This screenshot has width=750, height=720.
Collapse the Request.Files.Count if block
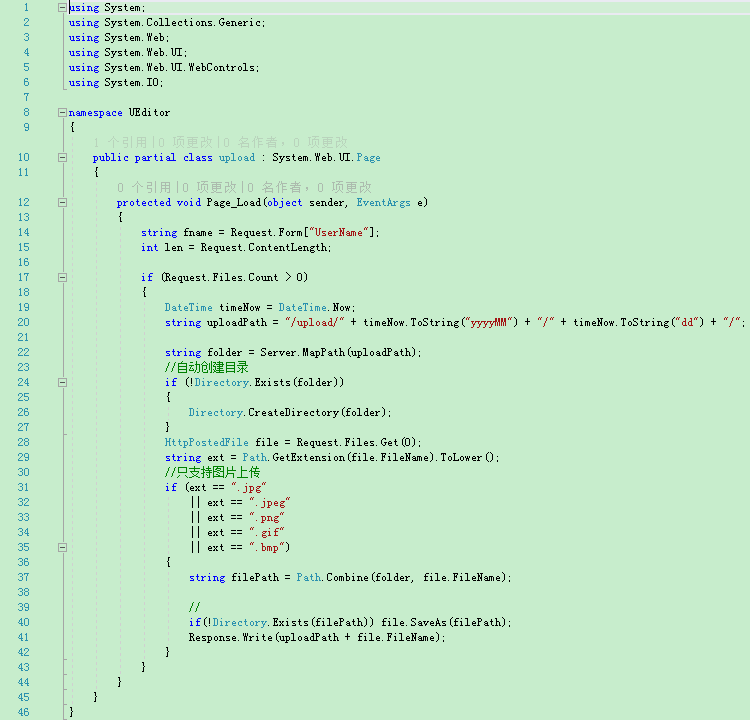tap(62, 277)
